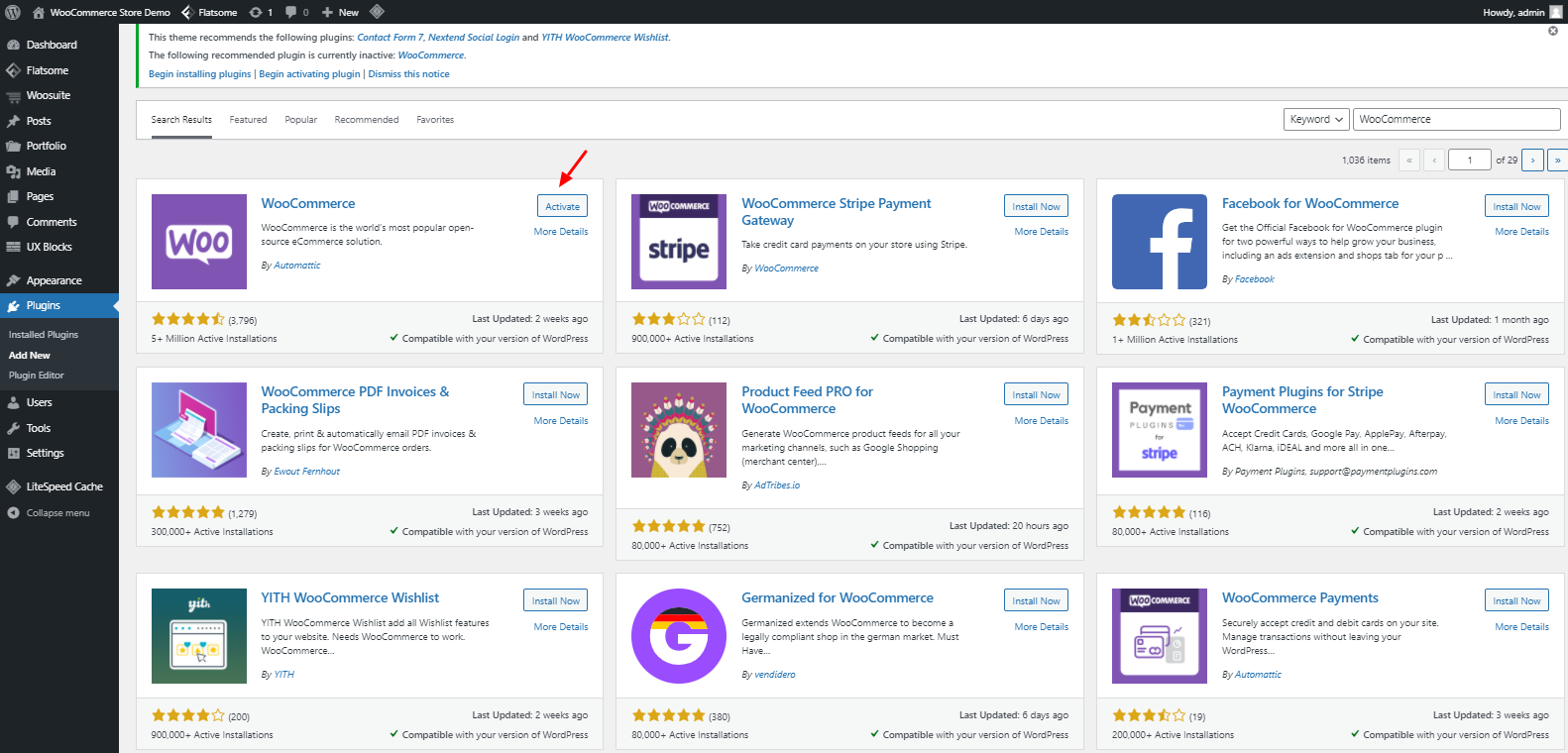
Task: Install Germanized for WooCommerce
Action: [1036, 600]
